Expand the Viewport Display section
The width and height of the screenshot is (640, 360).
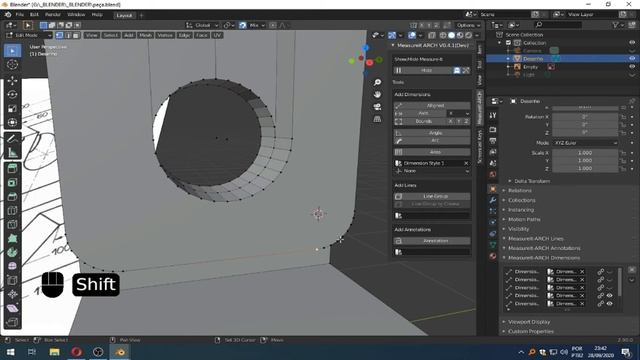pyautogui.click(x=529, y=322)
